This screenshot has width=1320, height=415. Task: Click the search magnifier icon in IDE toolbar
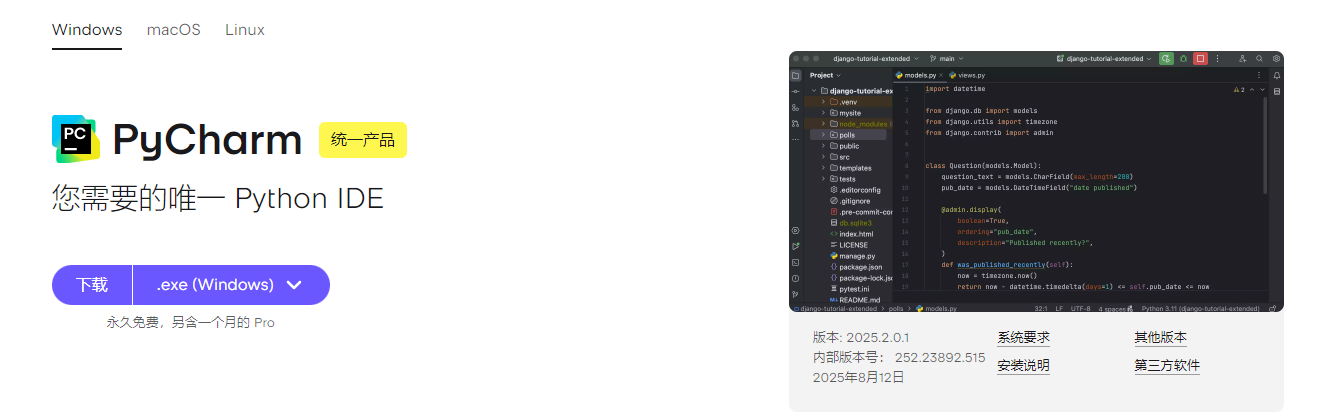pyautogui.click(x=1259, y=59)
